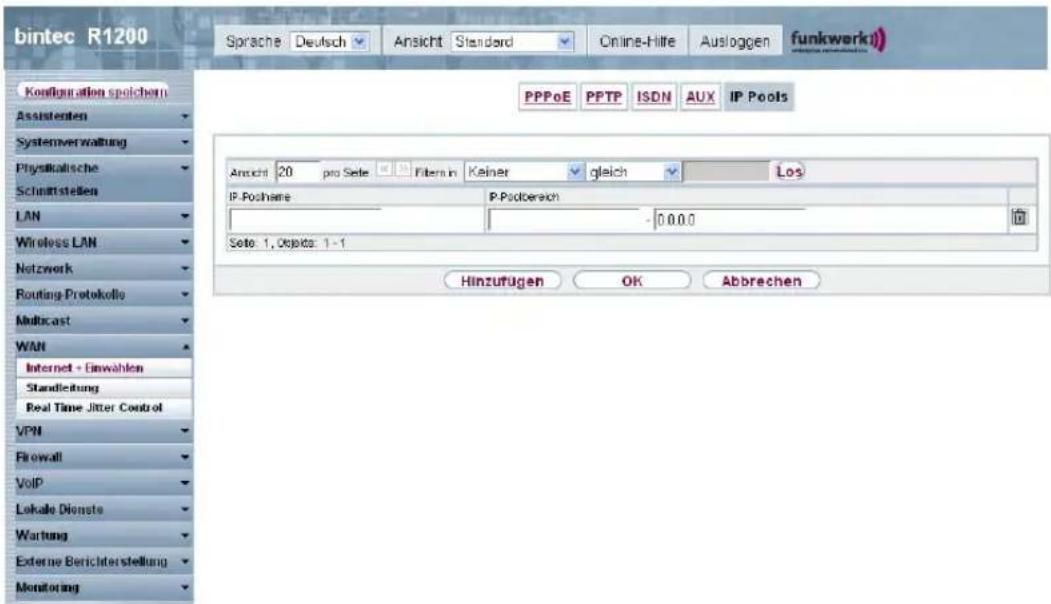Expand the Assistenten menu
The height and width of the screenshot is (604, 1051).
pyautogui.click(x=103, y=117)
